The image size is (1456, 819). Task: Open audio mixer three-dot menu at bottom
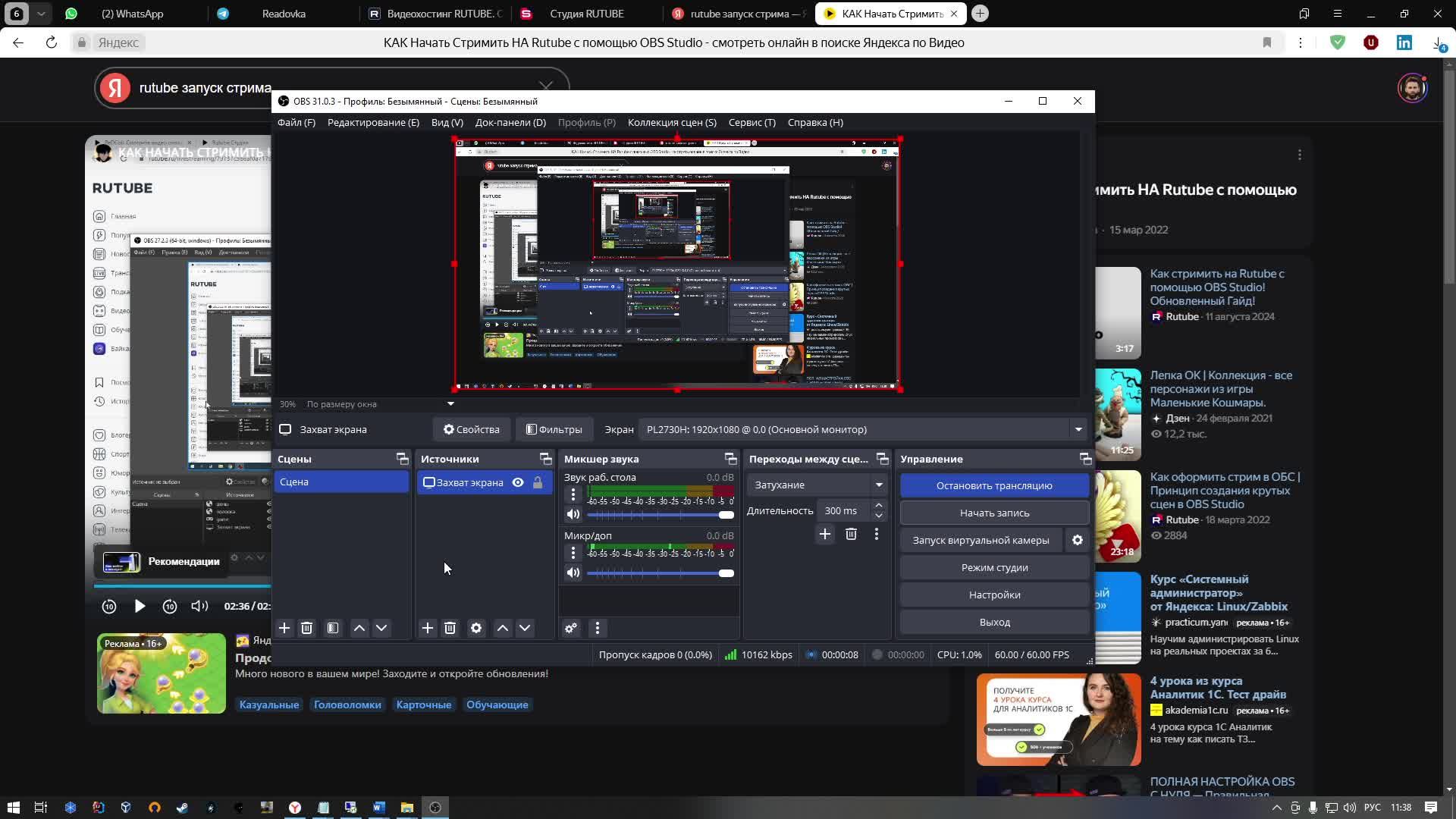click(598, 628)
